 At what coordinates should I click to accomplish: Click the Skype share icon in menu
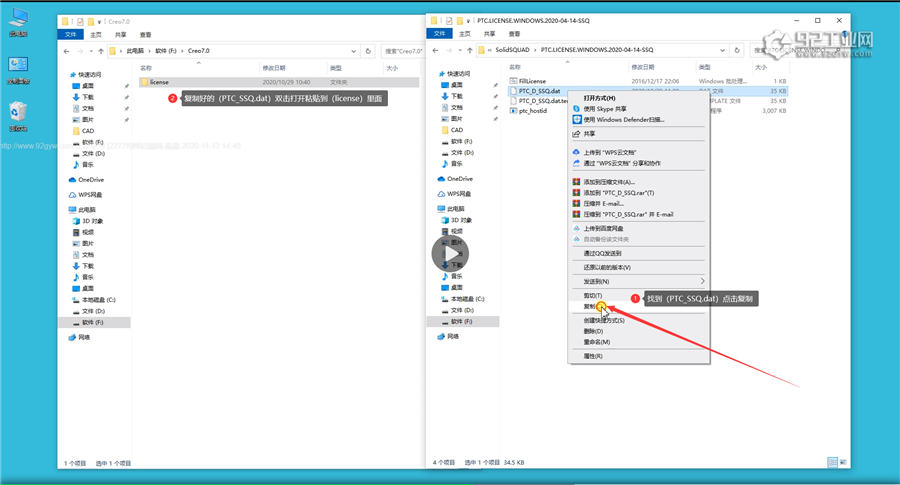pyautogui.click(x=576, y=108)
